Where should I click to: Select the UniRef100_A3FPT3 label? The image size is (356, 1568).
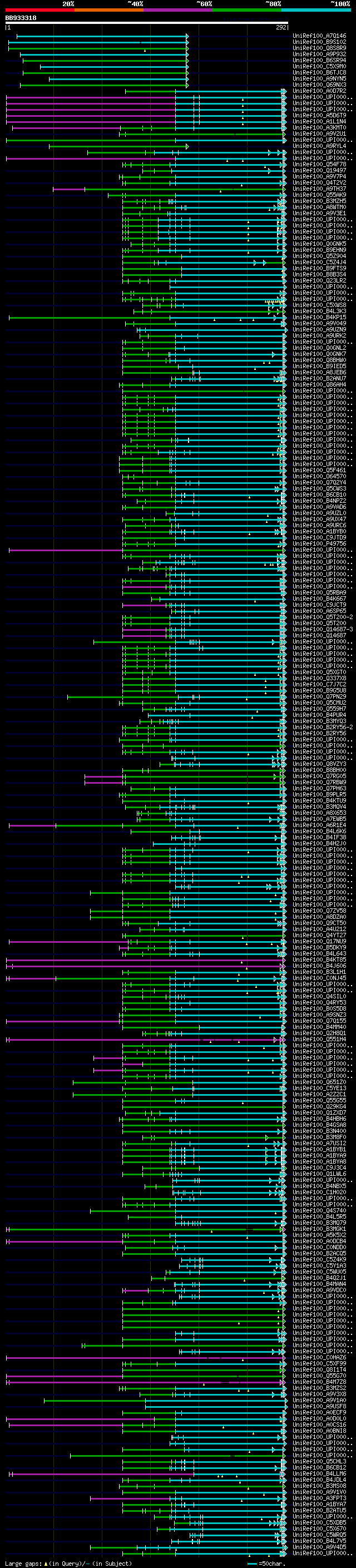pyautogui.click(x=319, y=1498)
